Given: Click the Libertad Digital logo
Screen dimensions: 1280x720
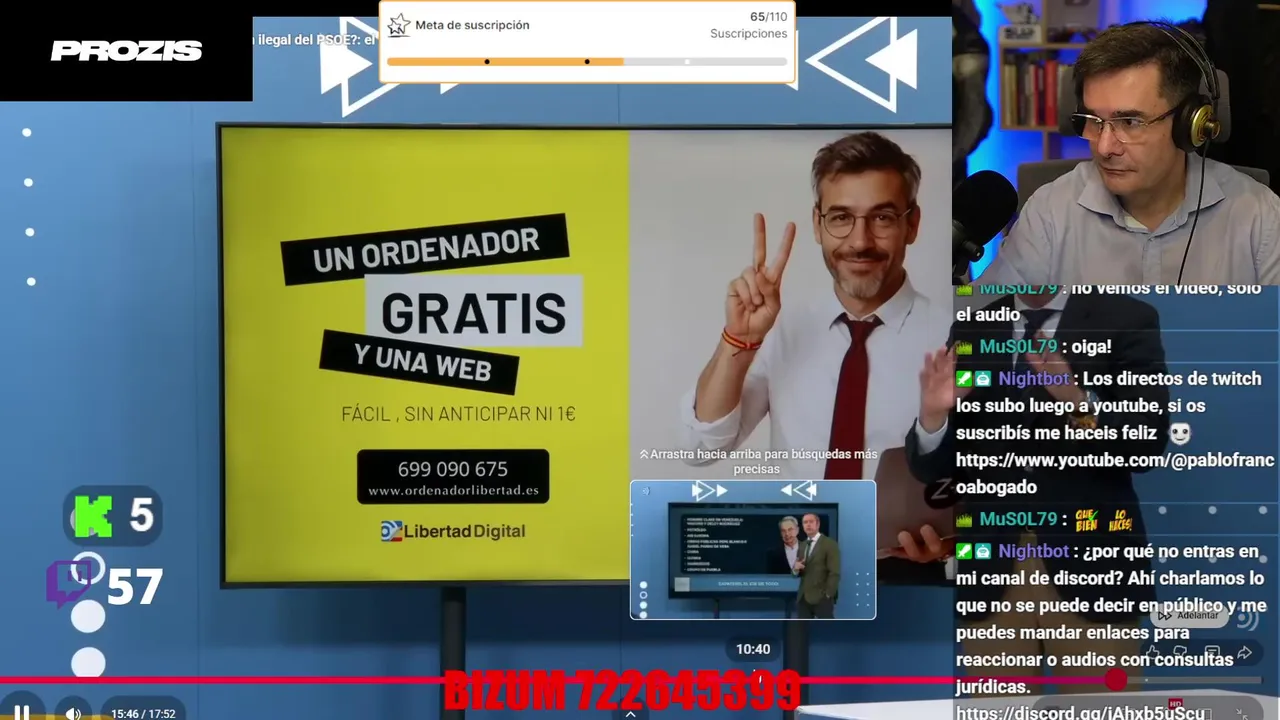Looking at the screenshot, I should click(x=452, y=531).
